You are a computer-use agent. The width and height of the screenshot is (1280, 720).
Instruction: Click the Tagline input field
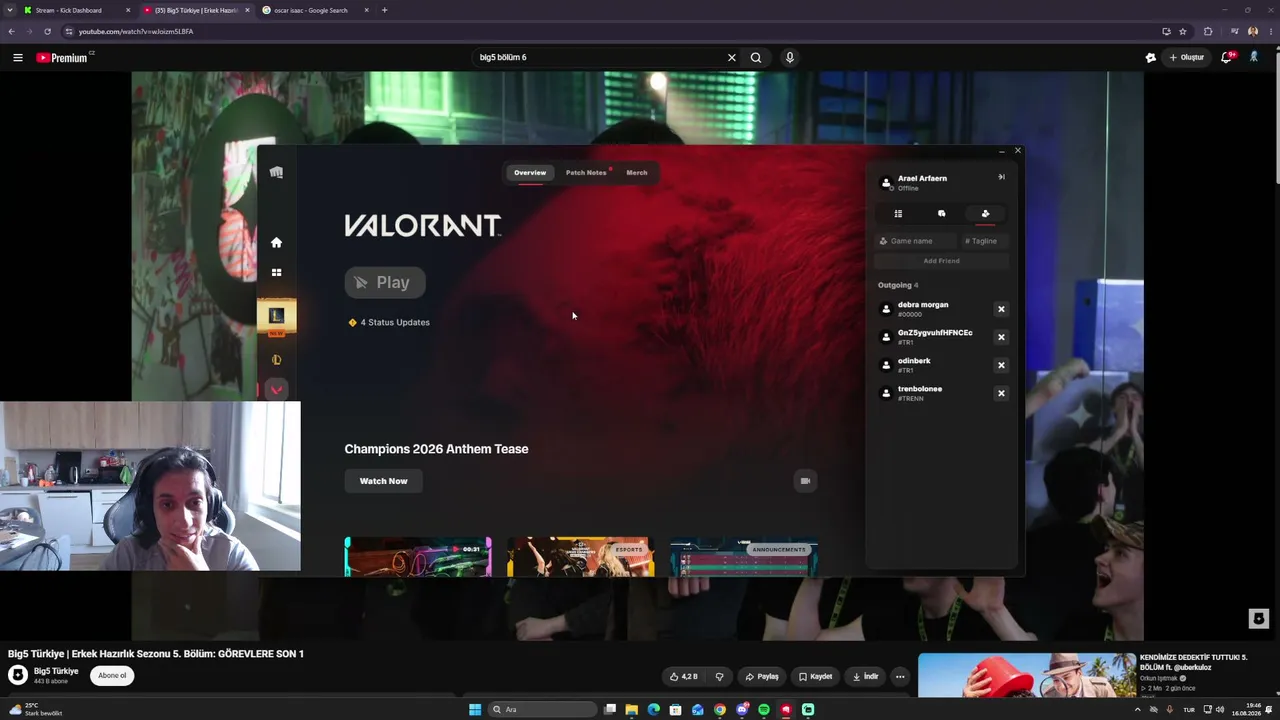985,241
